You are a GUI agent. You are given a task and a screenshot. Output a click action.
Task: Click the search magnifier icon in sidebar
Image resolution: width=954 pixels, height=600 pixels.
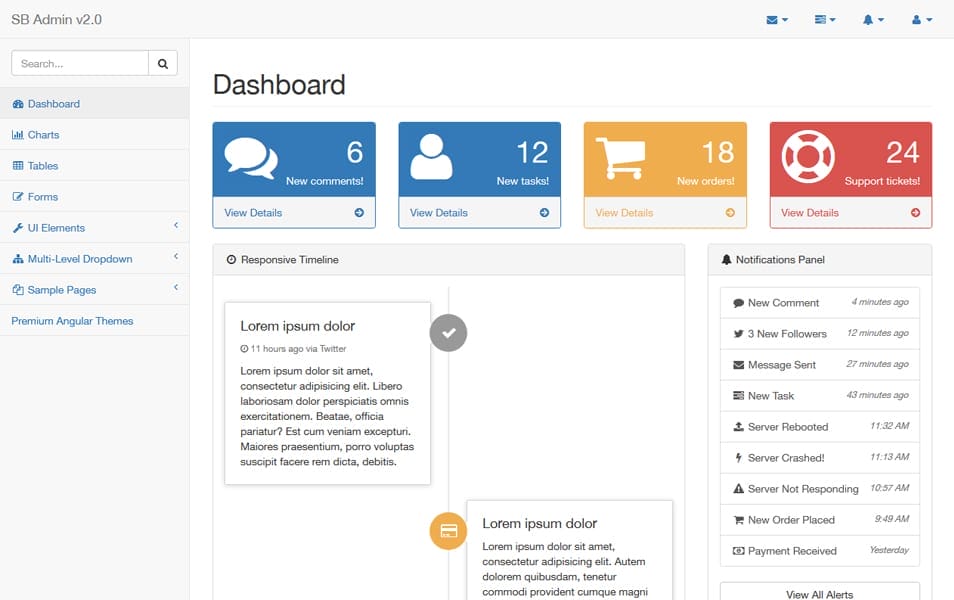point(162,62)
